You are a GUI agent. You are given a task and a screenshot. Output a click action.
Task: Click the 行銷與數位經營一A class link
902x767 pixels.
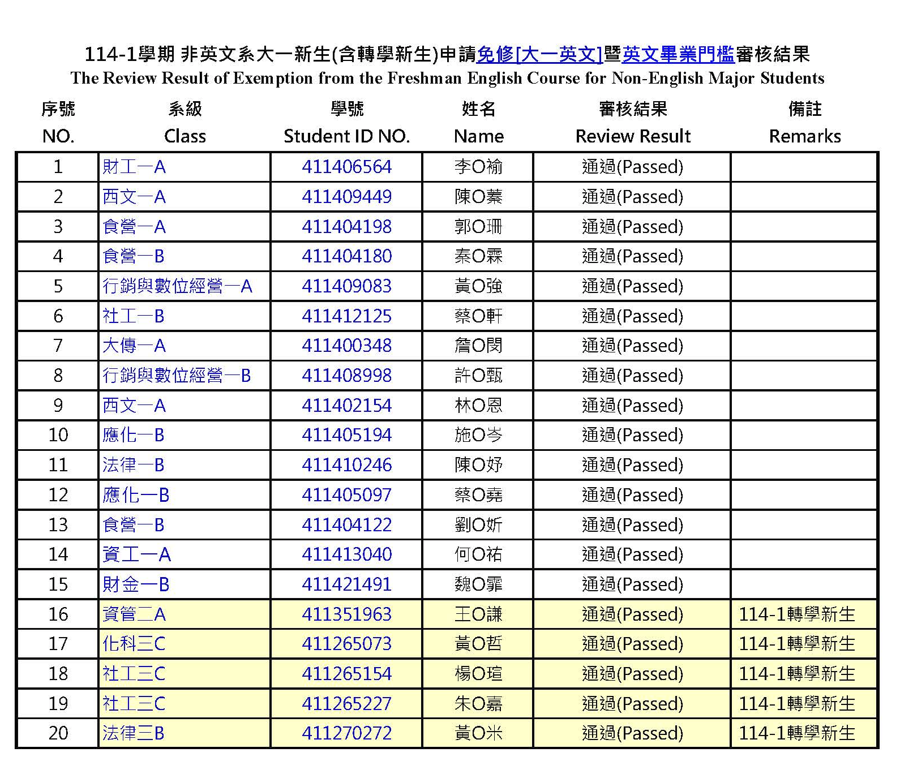point(177,287)
